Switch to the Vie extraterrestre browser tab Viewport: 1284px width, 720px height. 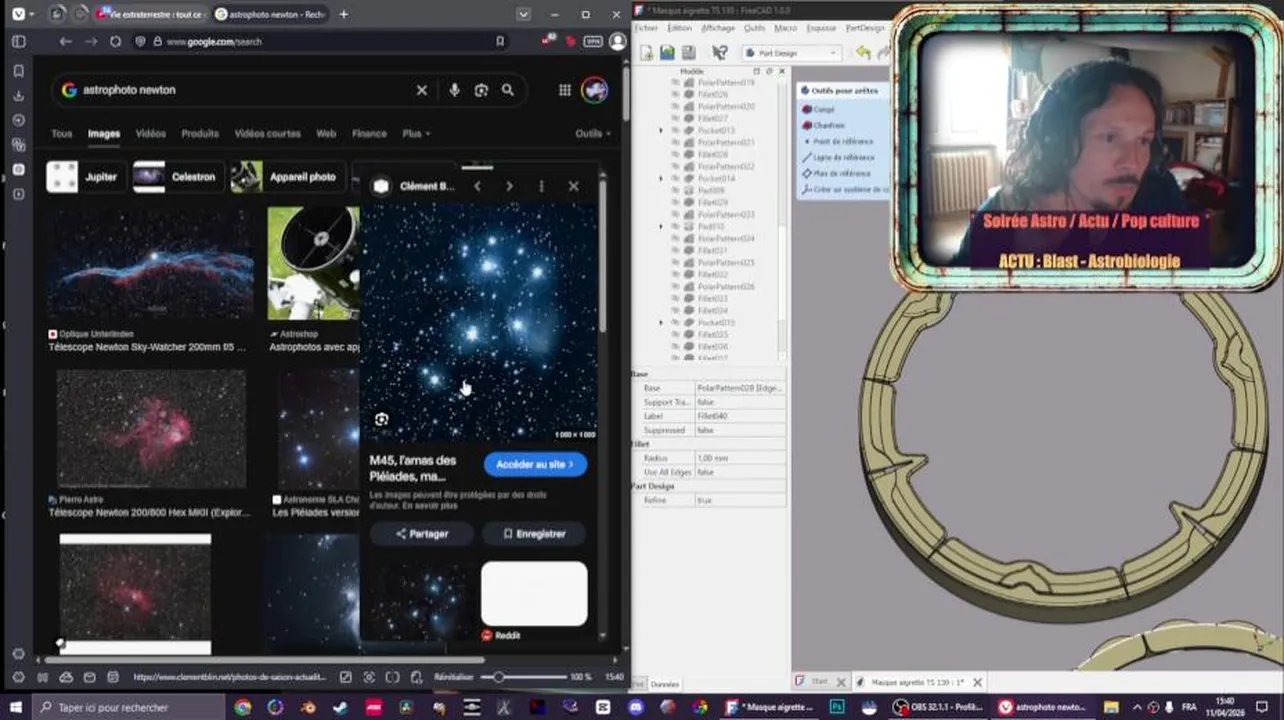(x=151, y=14)
